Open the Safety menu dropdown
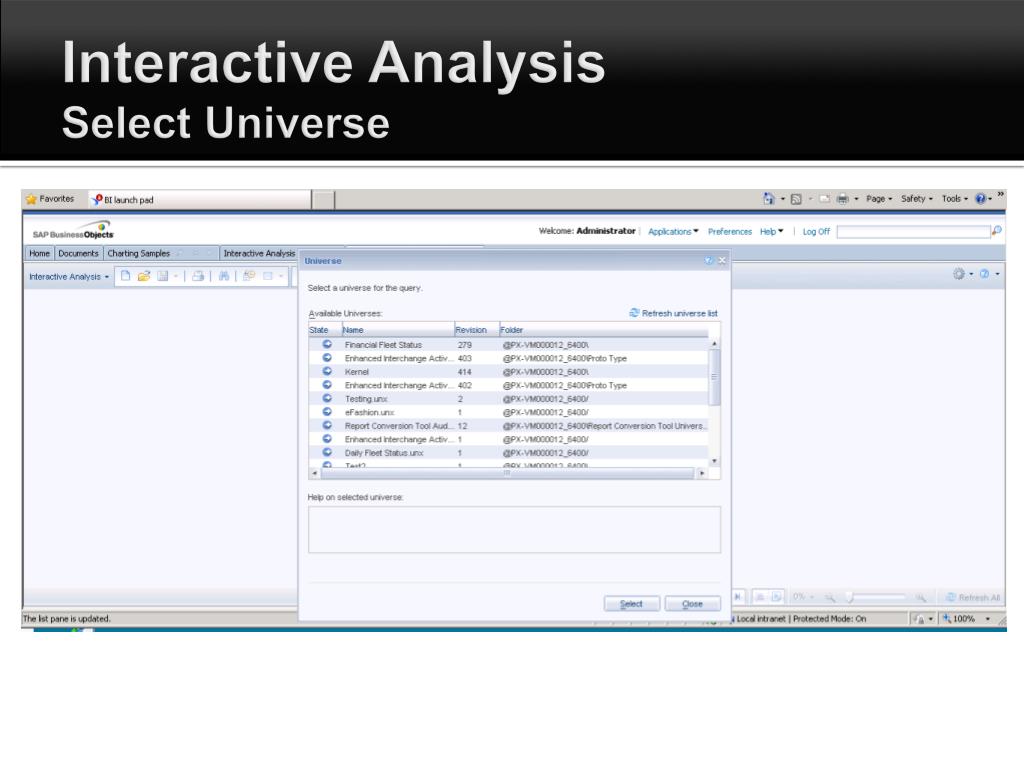Viewport: 1024px width, 768px height. click(917, 199)
